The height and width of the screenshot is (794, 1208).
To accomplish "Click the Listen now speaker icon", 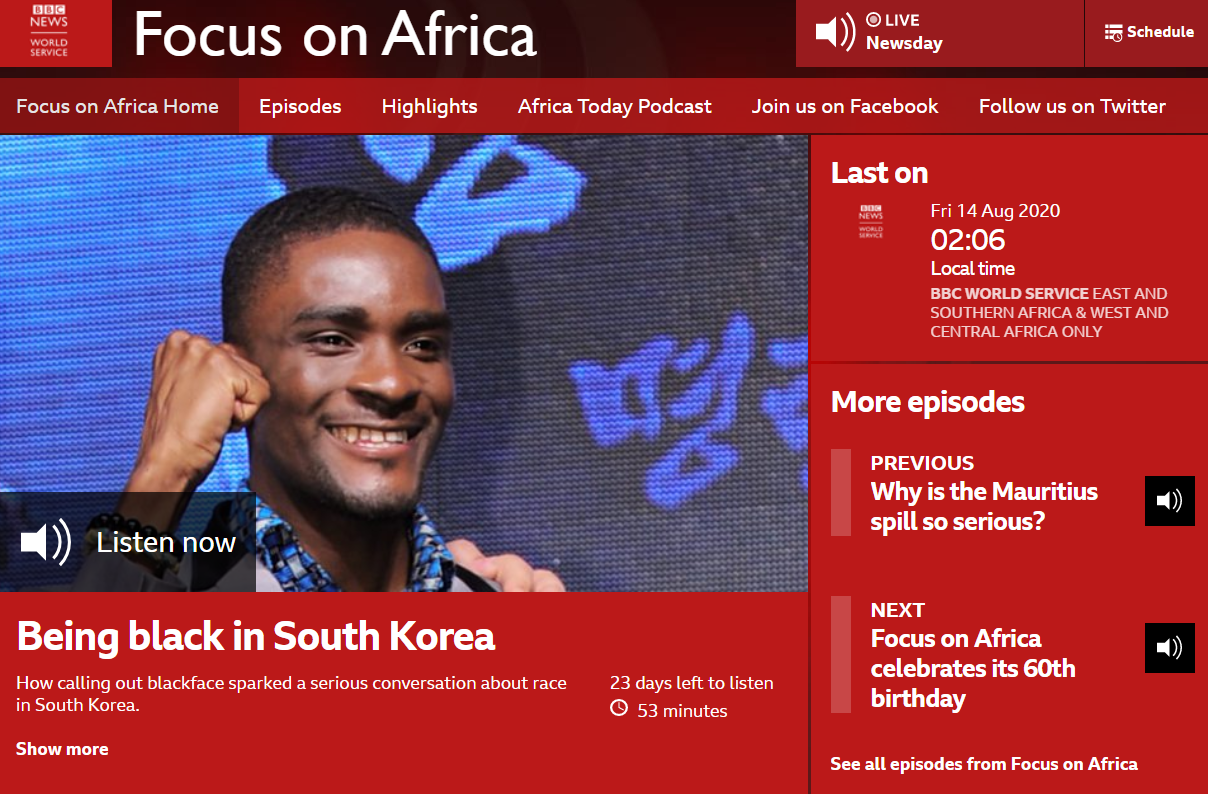I will [x=46, y=542].
